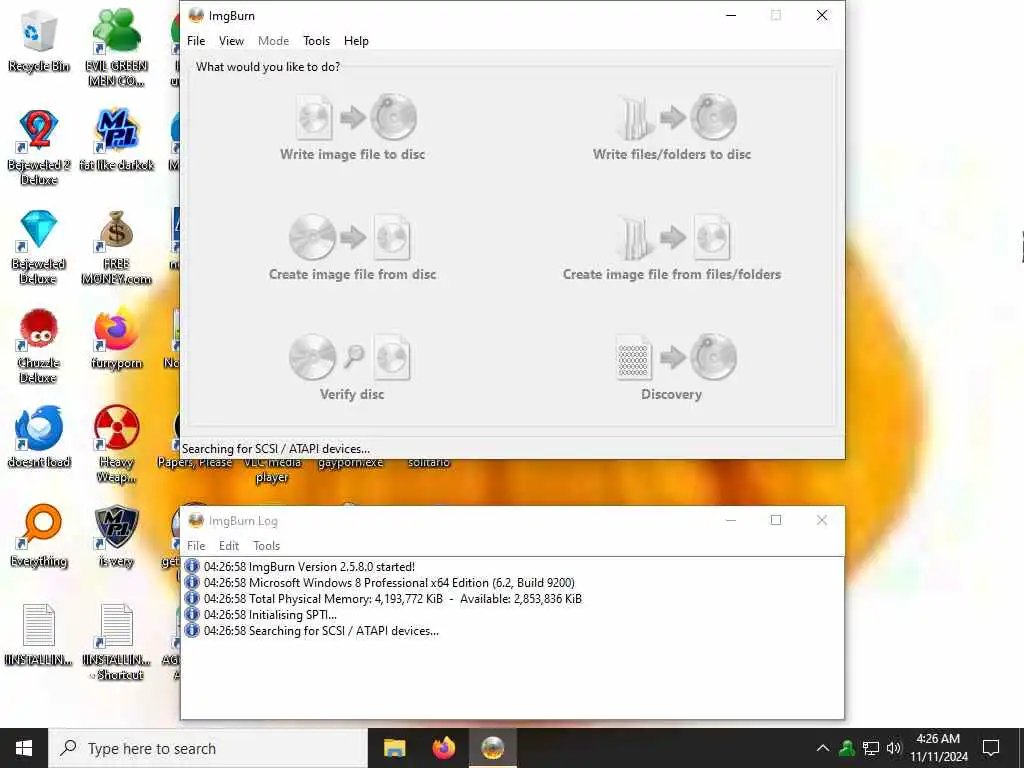Select the Chuzzle Deluxe desktop shortcut

[39, 346]
